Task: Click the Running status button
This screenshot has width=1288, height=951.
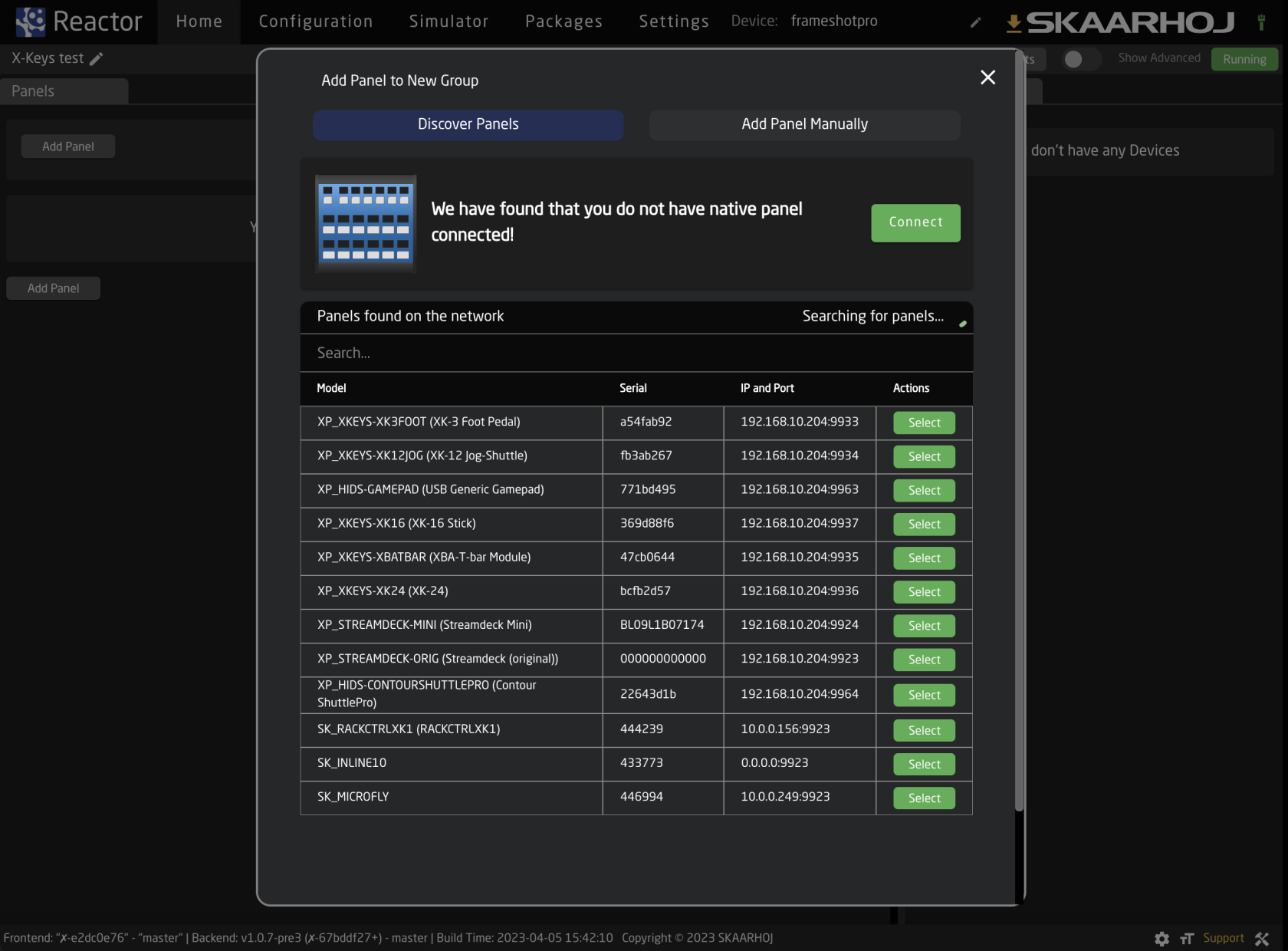Action: click(1244, 59)
